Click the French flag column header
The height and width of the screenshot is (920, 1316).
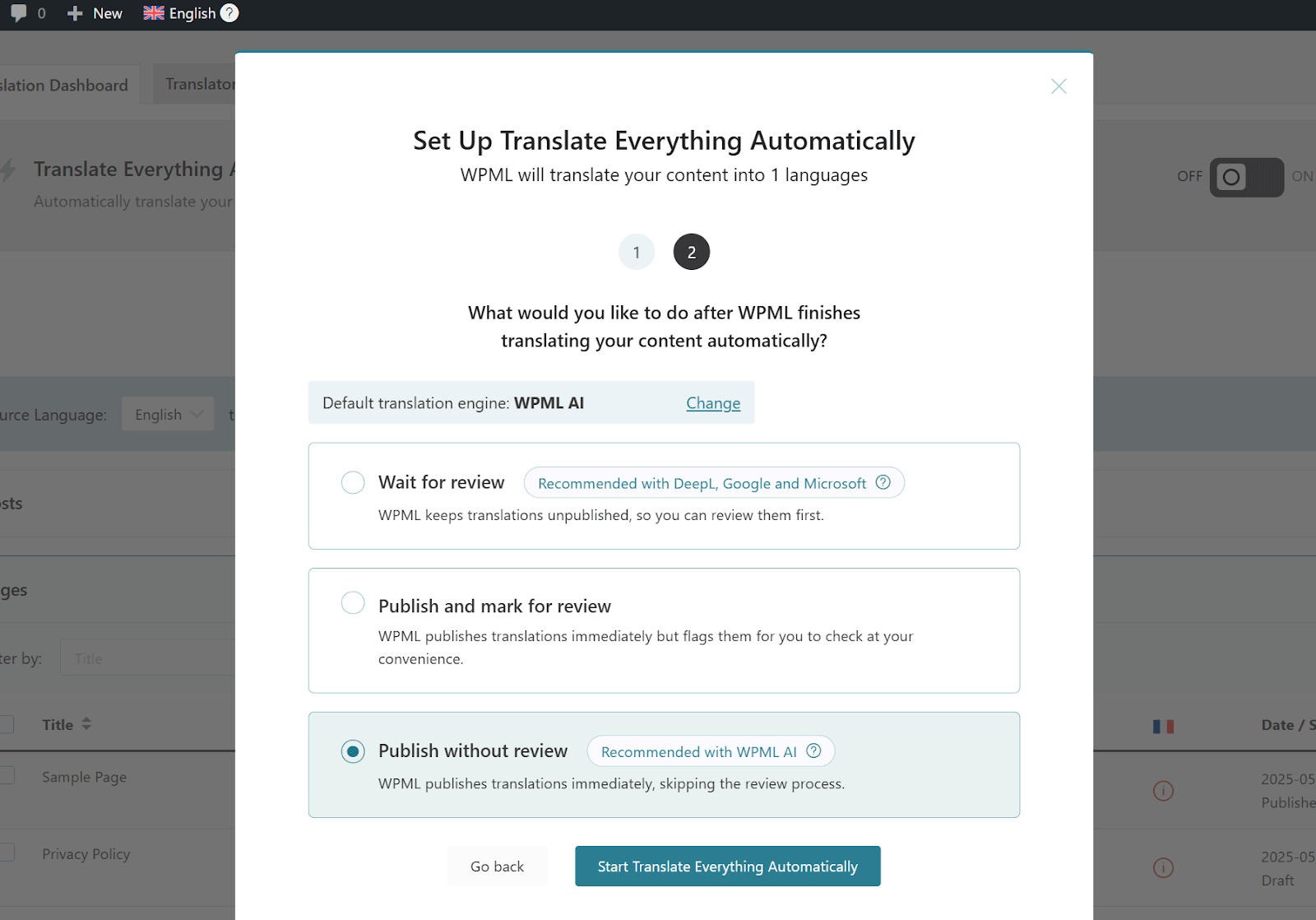click(x=1163, y=726)
